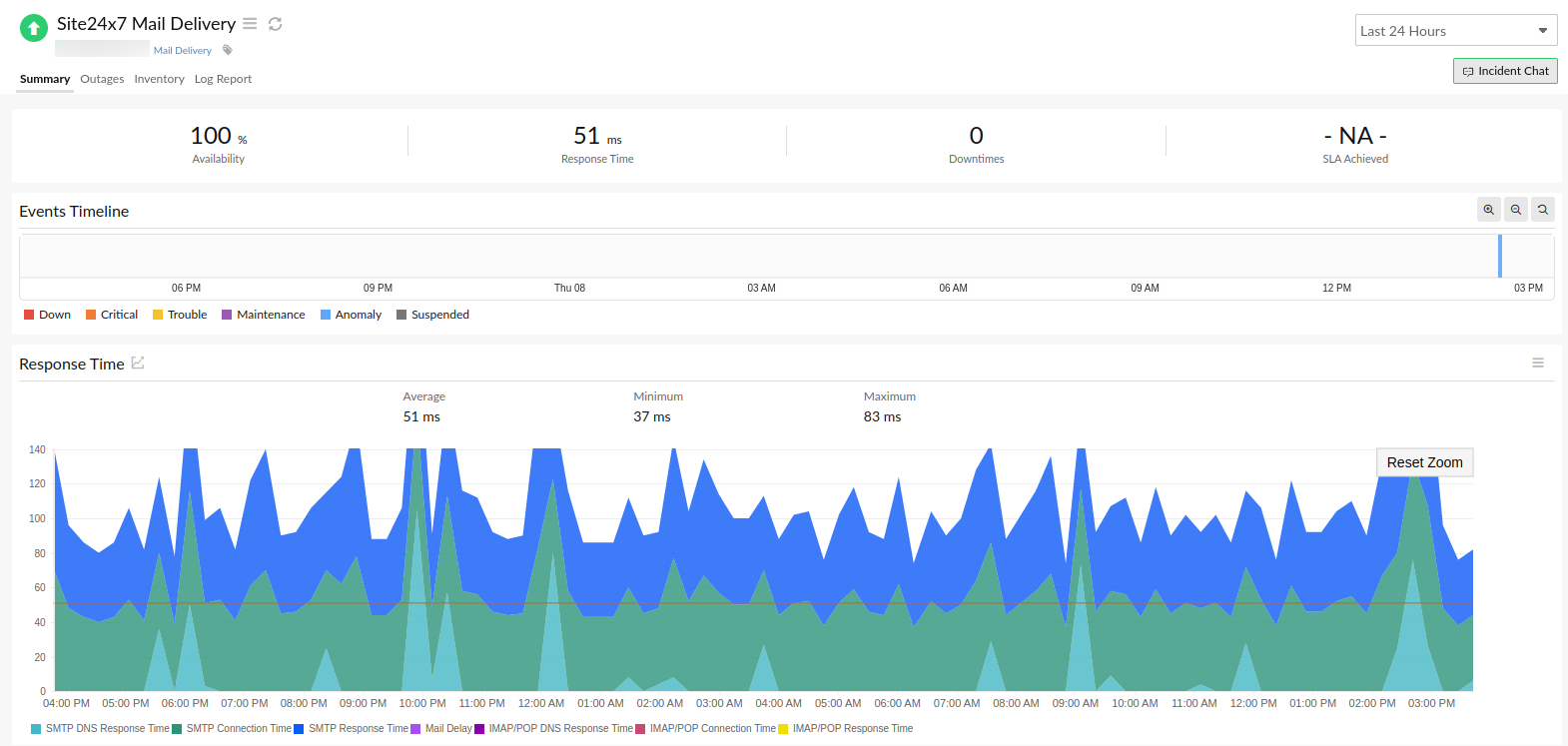Reset the Events Timeline zoom with the magnifier icon
This screenshot has width=1568, height=746.
[x=1542, y=210]
